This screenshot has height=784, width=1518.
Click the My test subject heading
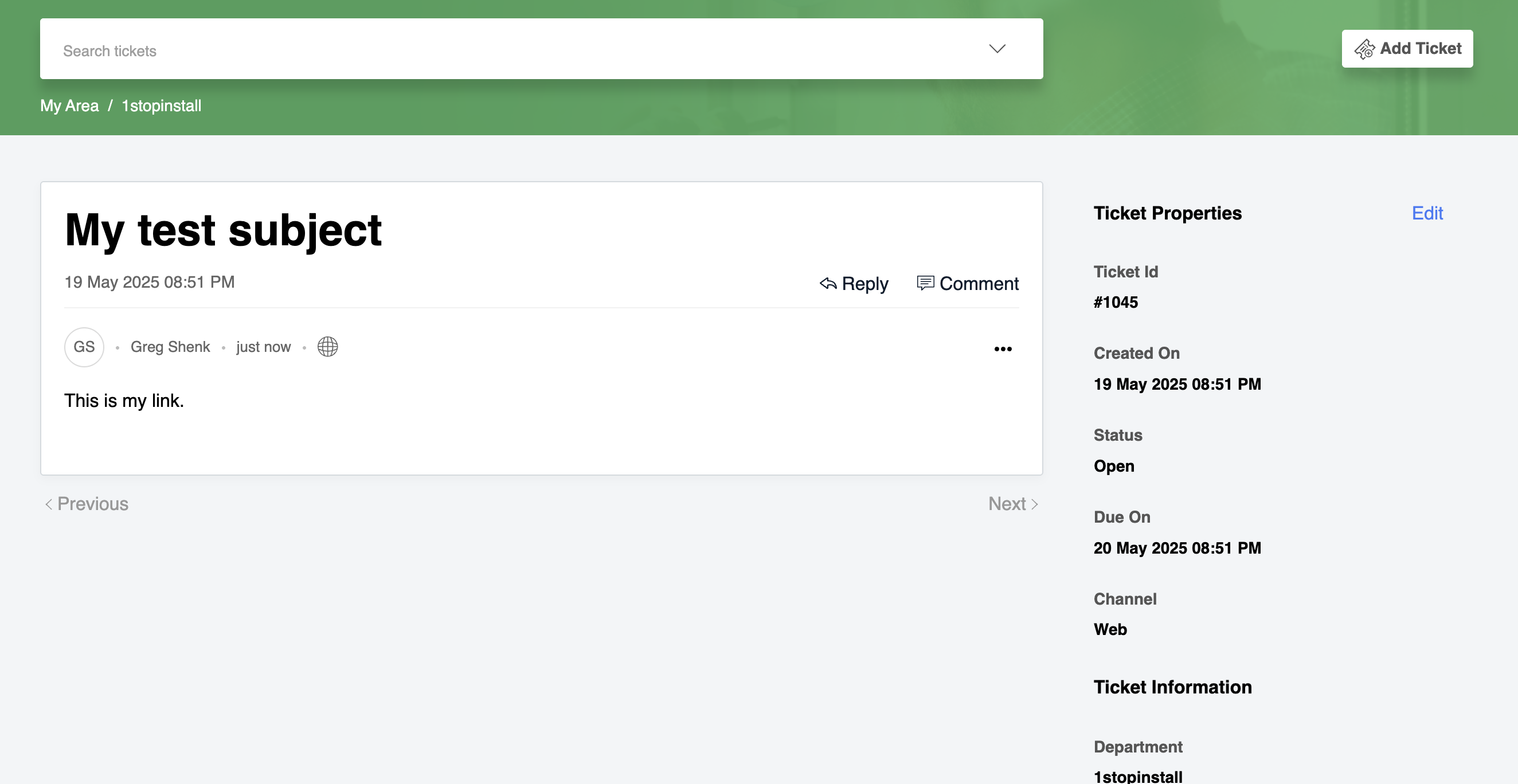pos(224,230)
